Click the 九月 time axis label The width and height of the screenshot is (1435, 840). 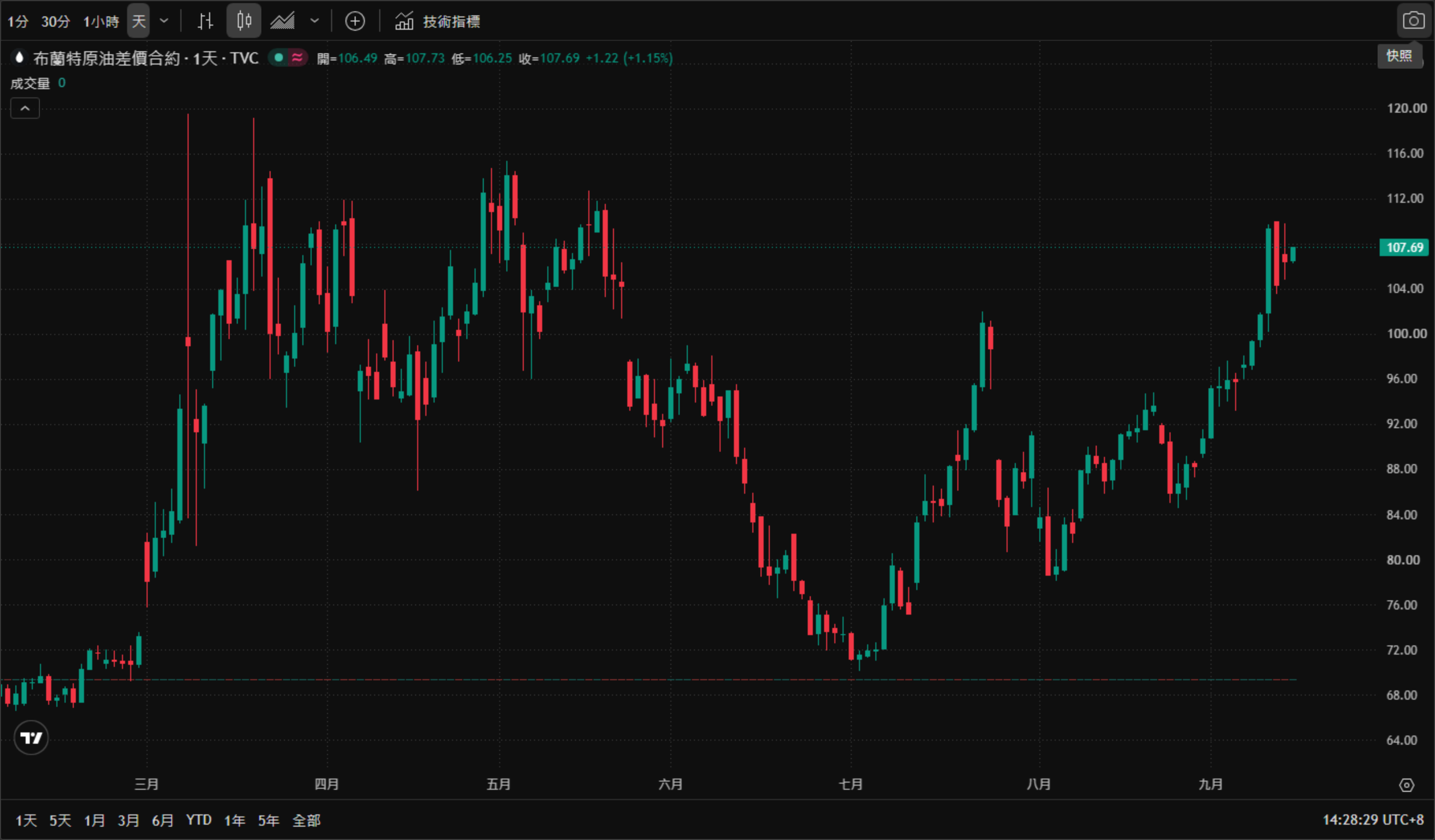coord(1210,784)
